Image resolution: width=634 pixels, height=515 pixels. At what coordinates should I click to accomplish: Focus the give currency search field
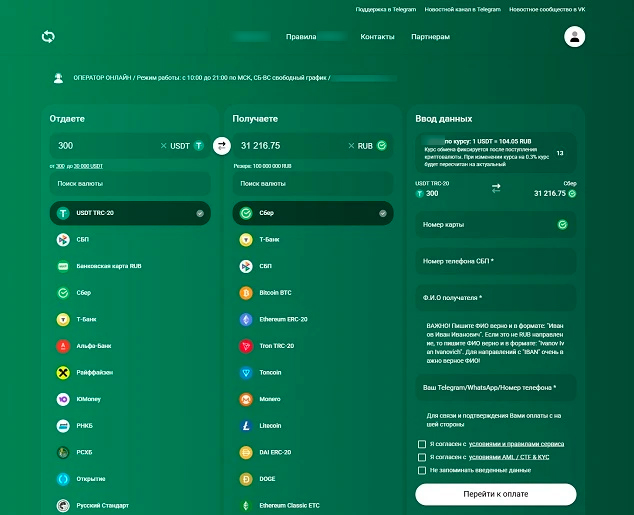click(130, 184)
